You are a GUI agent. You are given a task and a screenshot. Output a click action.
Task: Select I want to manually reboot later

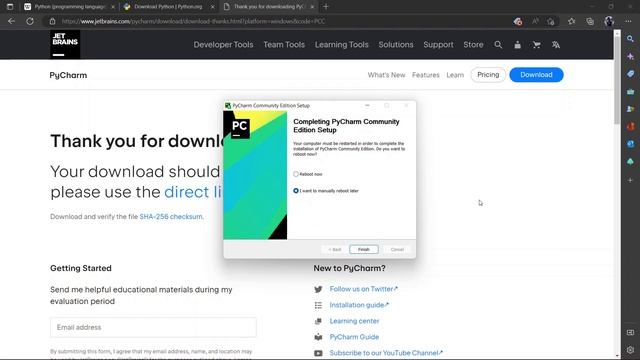click(296, 191)
